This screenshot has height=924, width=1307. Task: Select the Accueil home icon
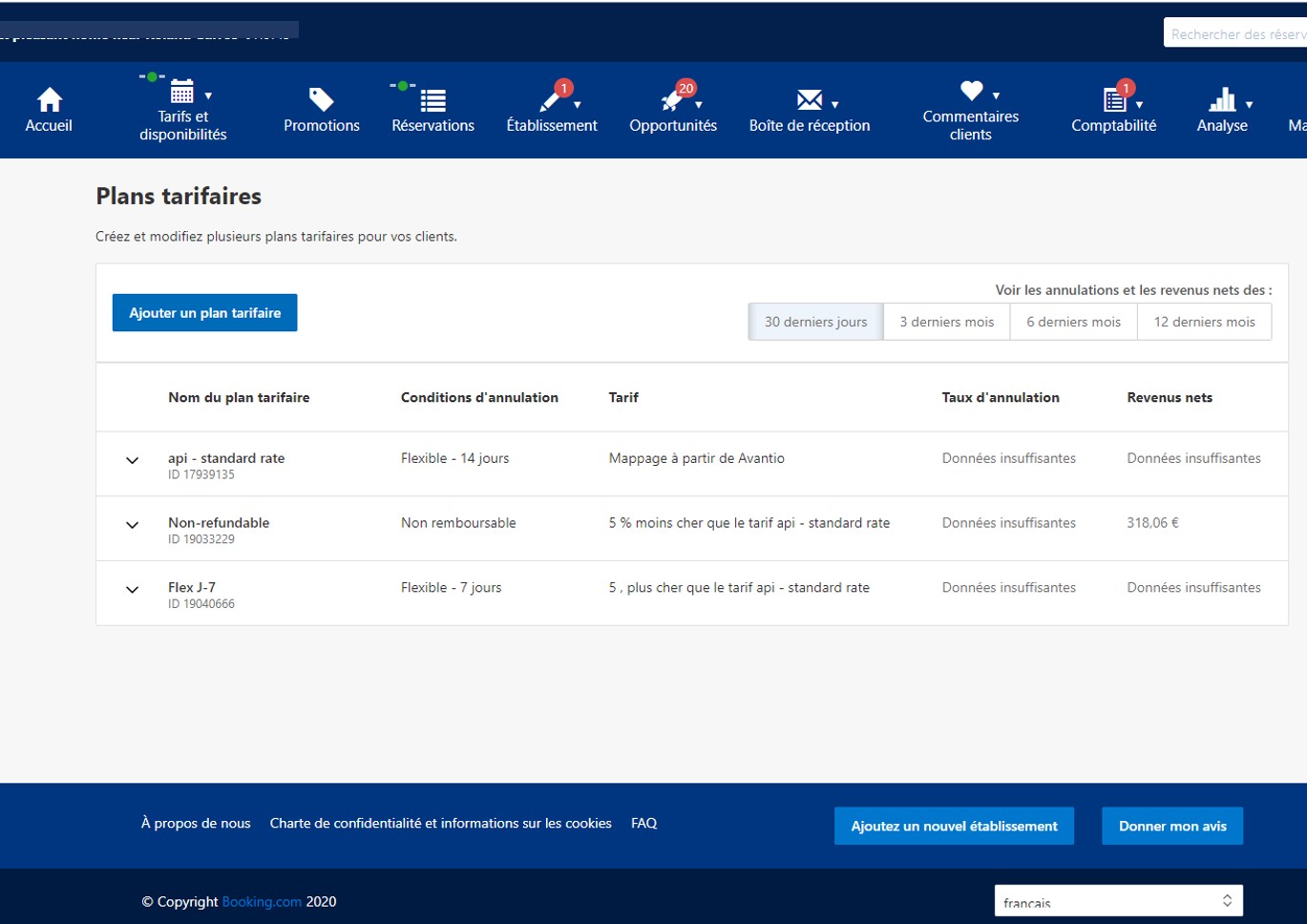point(48,98)
